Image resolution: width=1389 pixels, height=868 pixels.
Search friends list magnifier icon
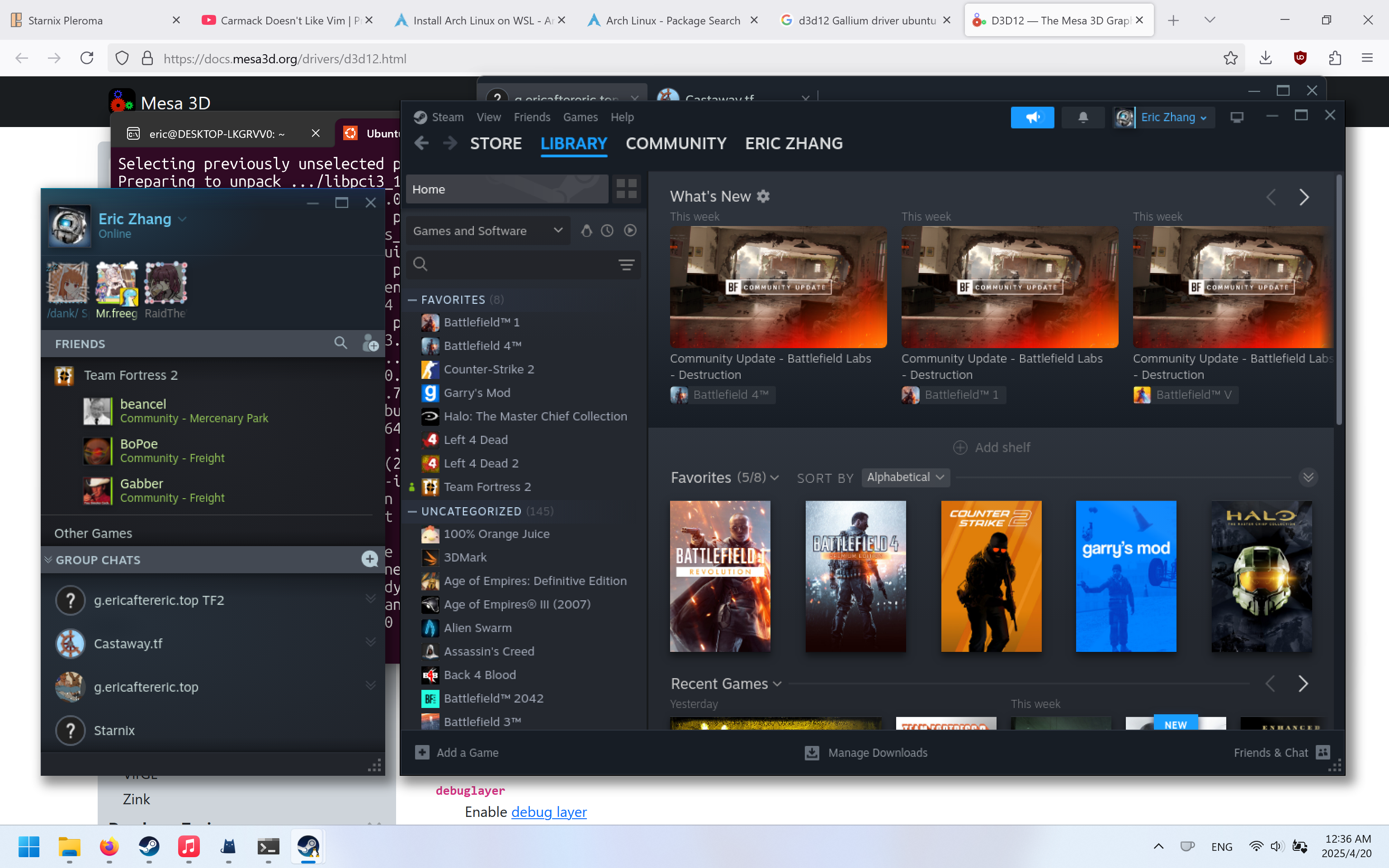340,343
